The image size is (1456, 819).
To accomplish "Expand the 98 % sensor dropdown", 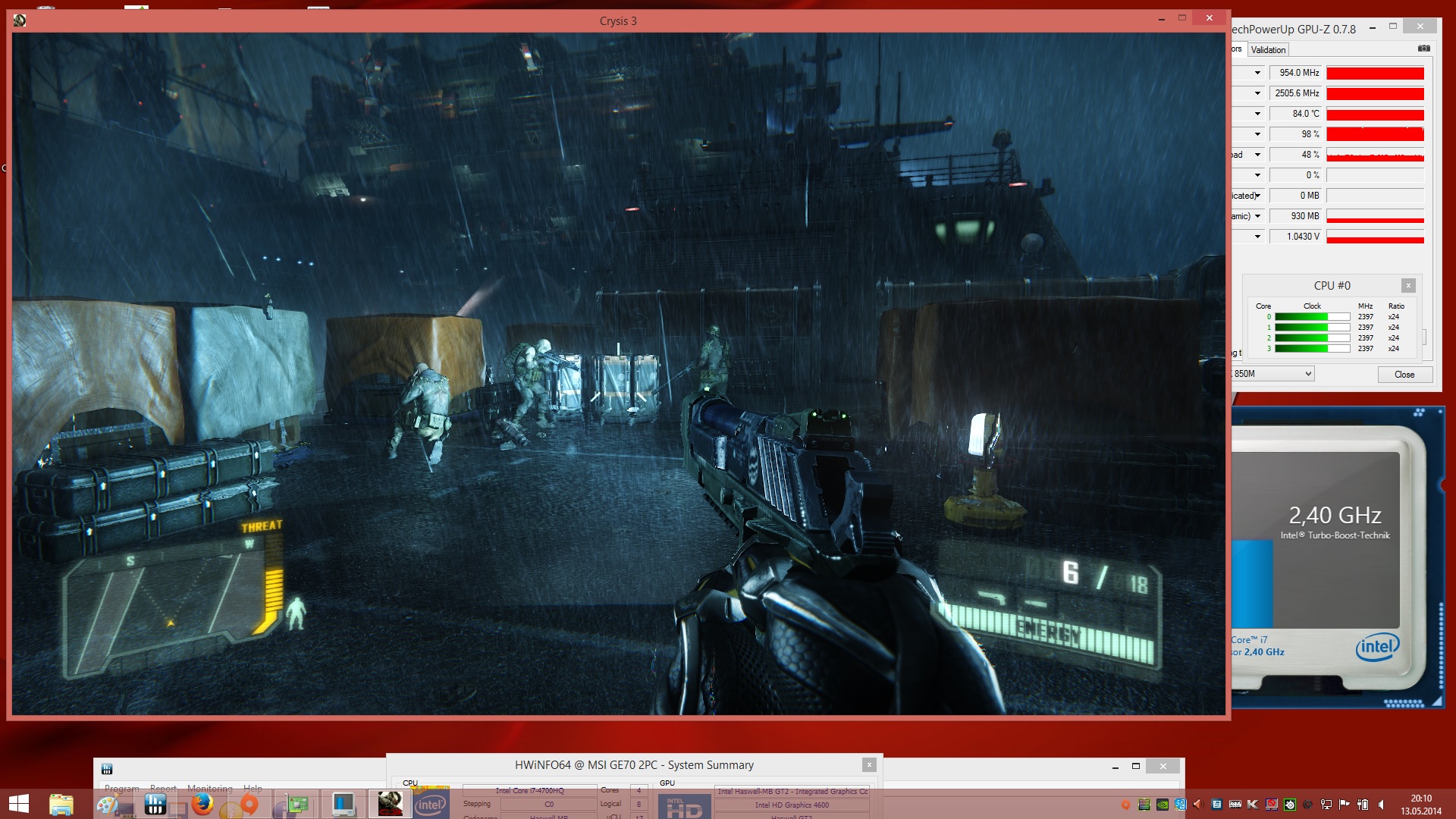I will (x=1257, y=134).
